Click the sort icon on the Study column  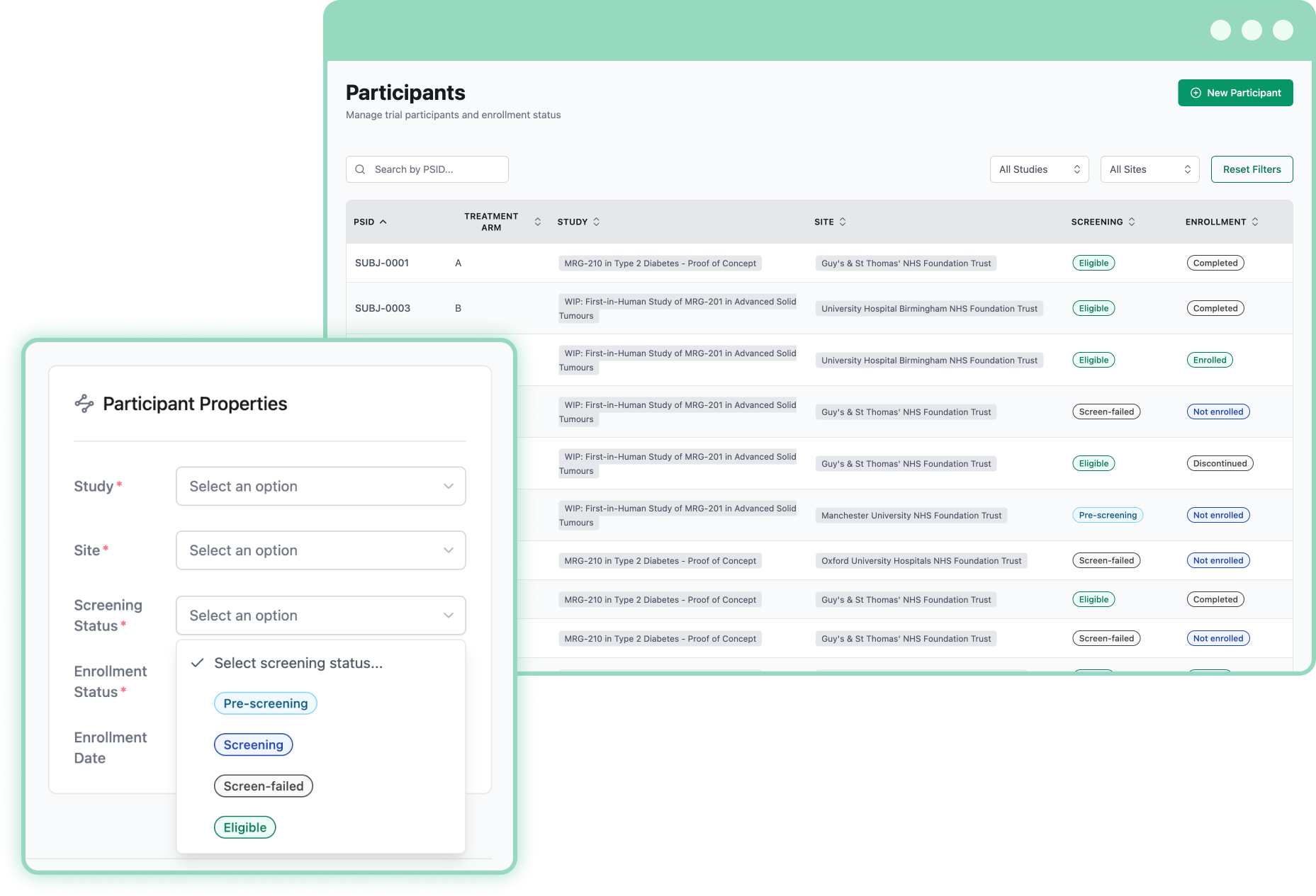(x=595, y=222)
